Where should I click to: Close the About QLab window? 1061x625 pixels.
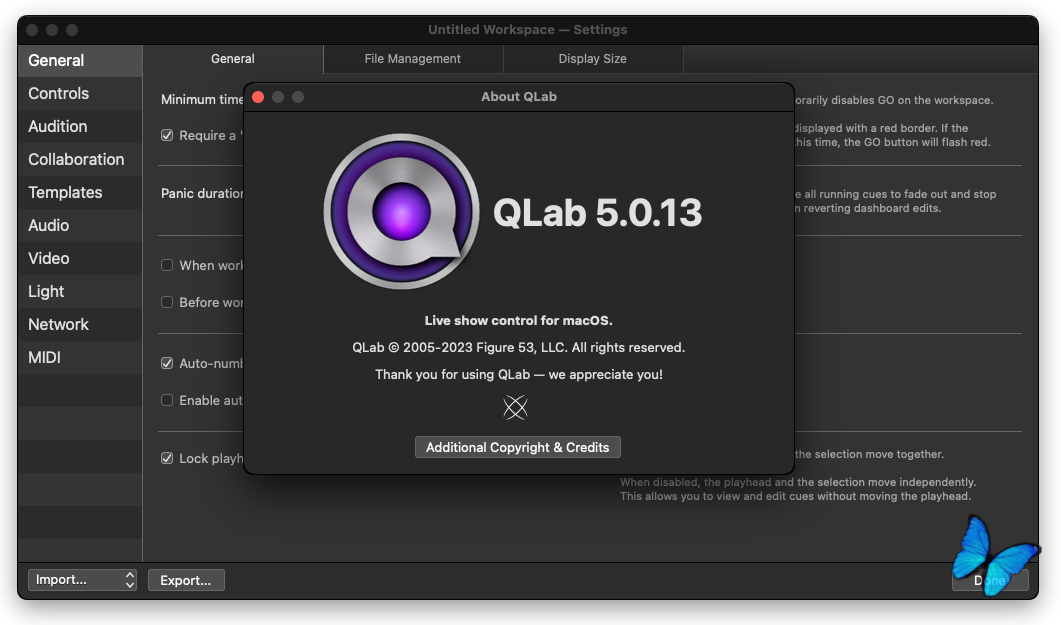tap(258, 97)
